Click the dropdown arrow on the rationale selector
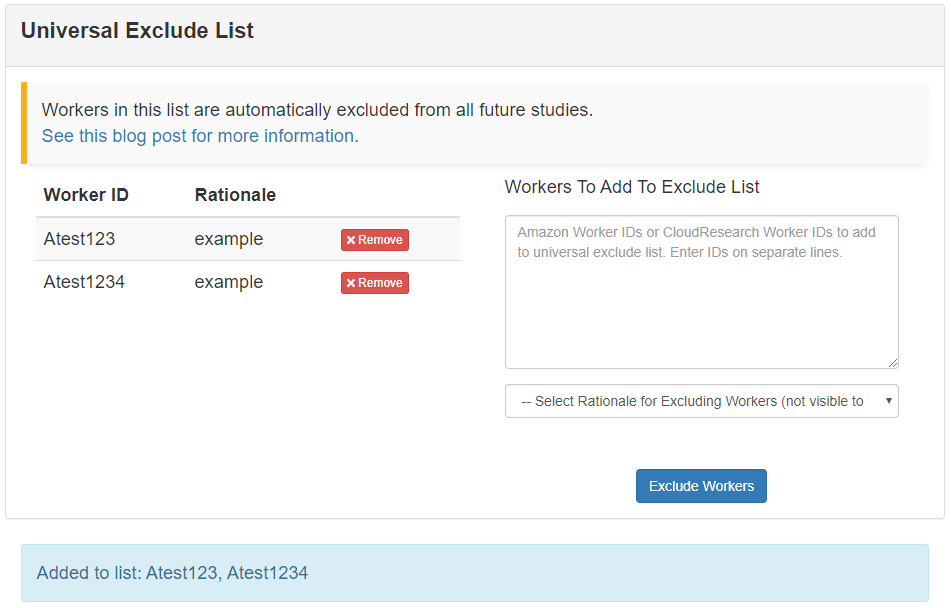951x608 pixels. [886, 401]
